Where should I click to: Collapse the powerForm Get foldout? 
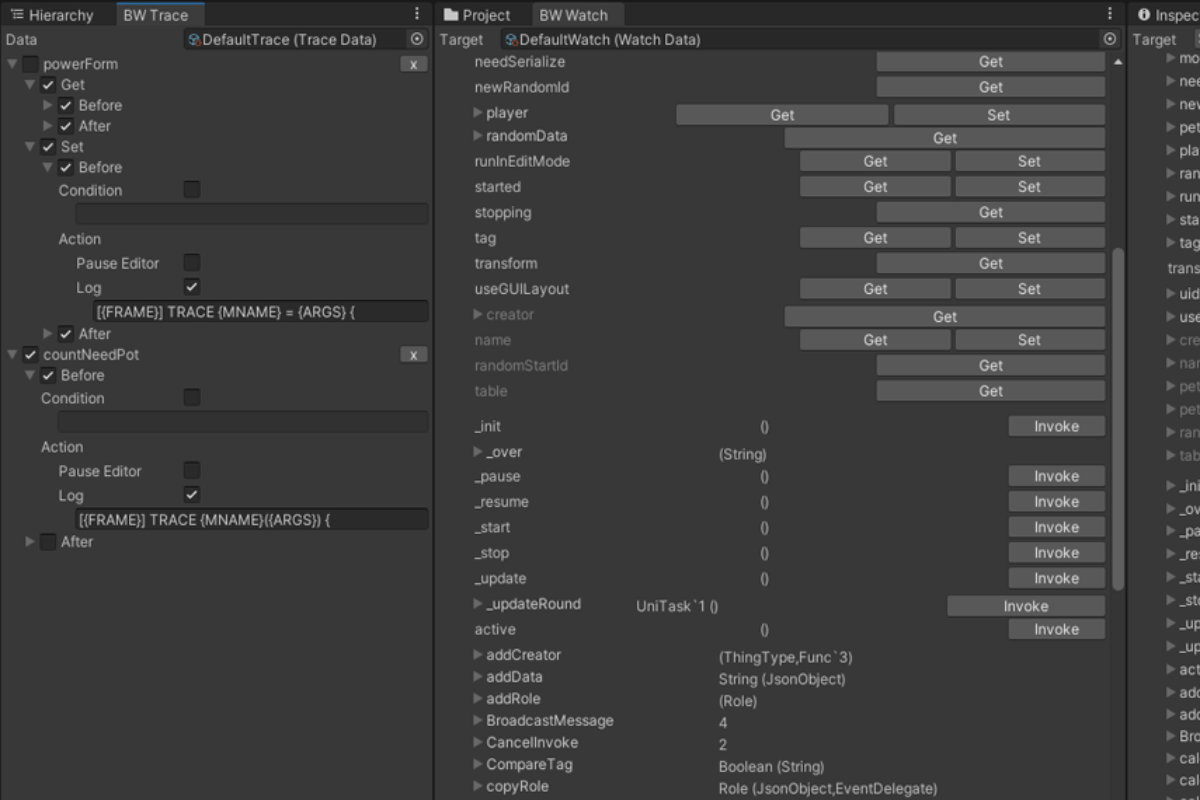30,85
